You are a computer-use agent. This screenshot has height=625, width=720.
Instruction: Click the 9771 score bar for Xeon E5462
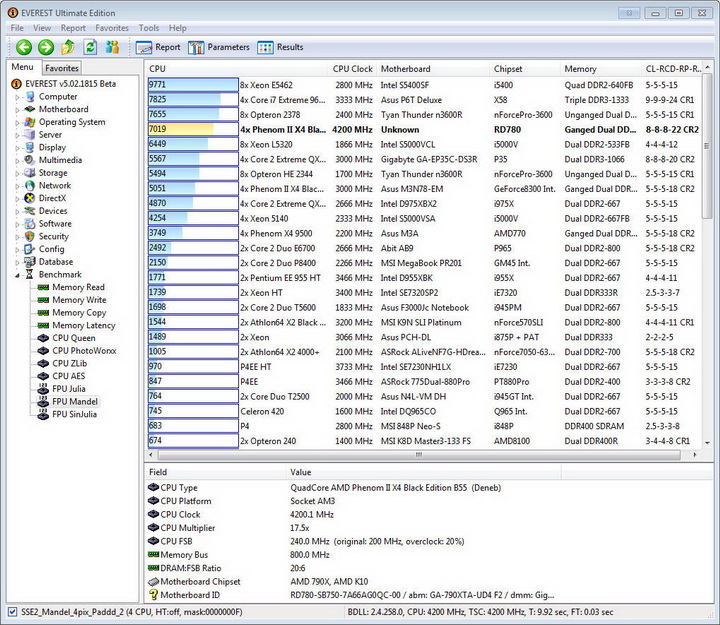point(193,85)
